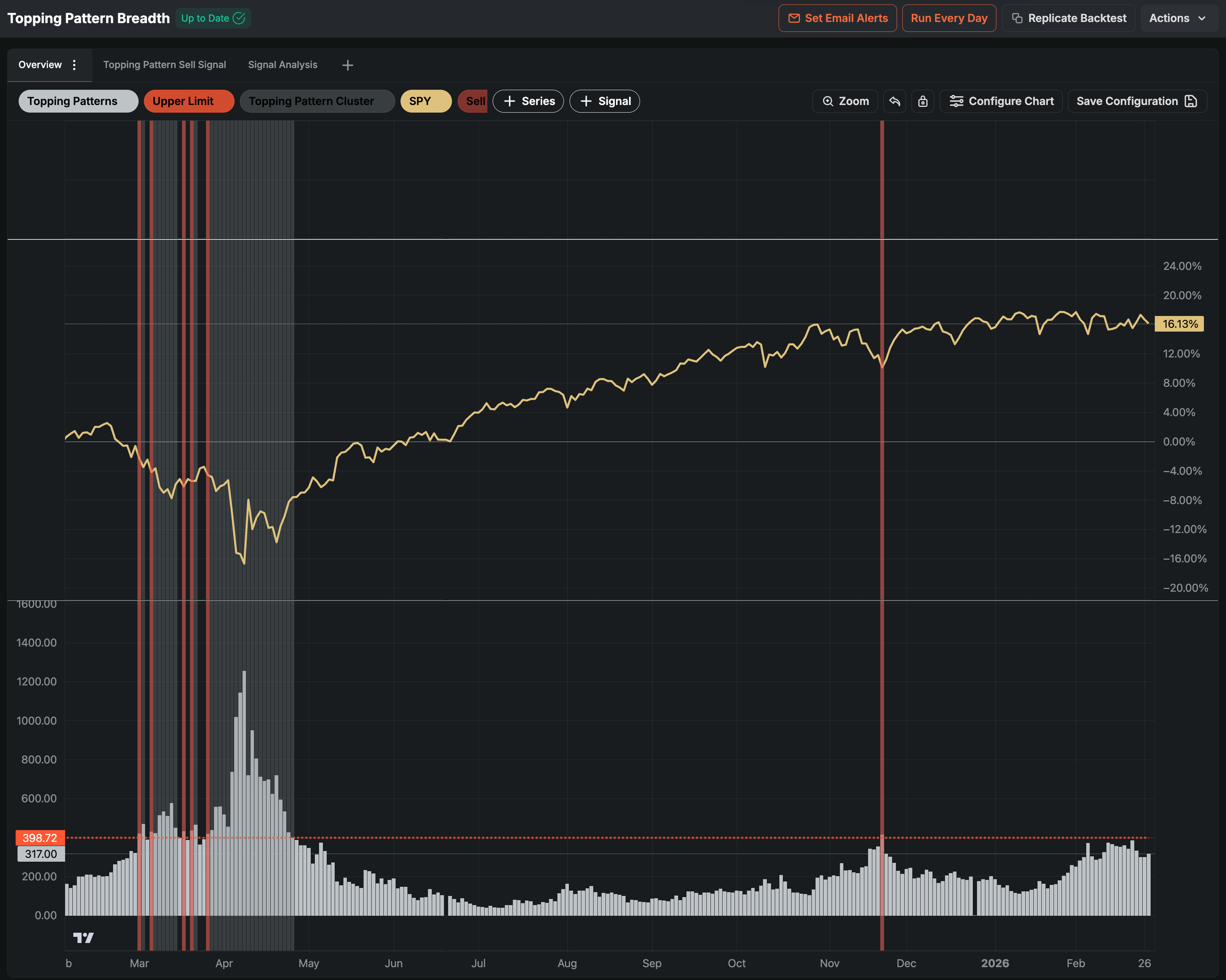Screen dimensions: 1226x980
Task: Open the Overview tab options menu
Action: click(74, 65)
